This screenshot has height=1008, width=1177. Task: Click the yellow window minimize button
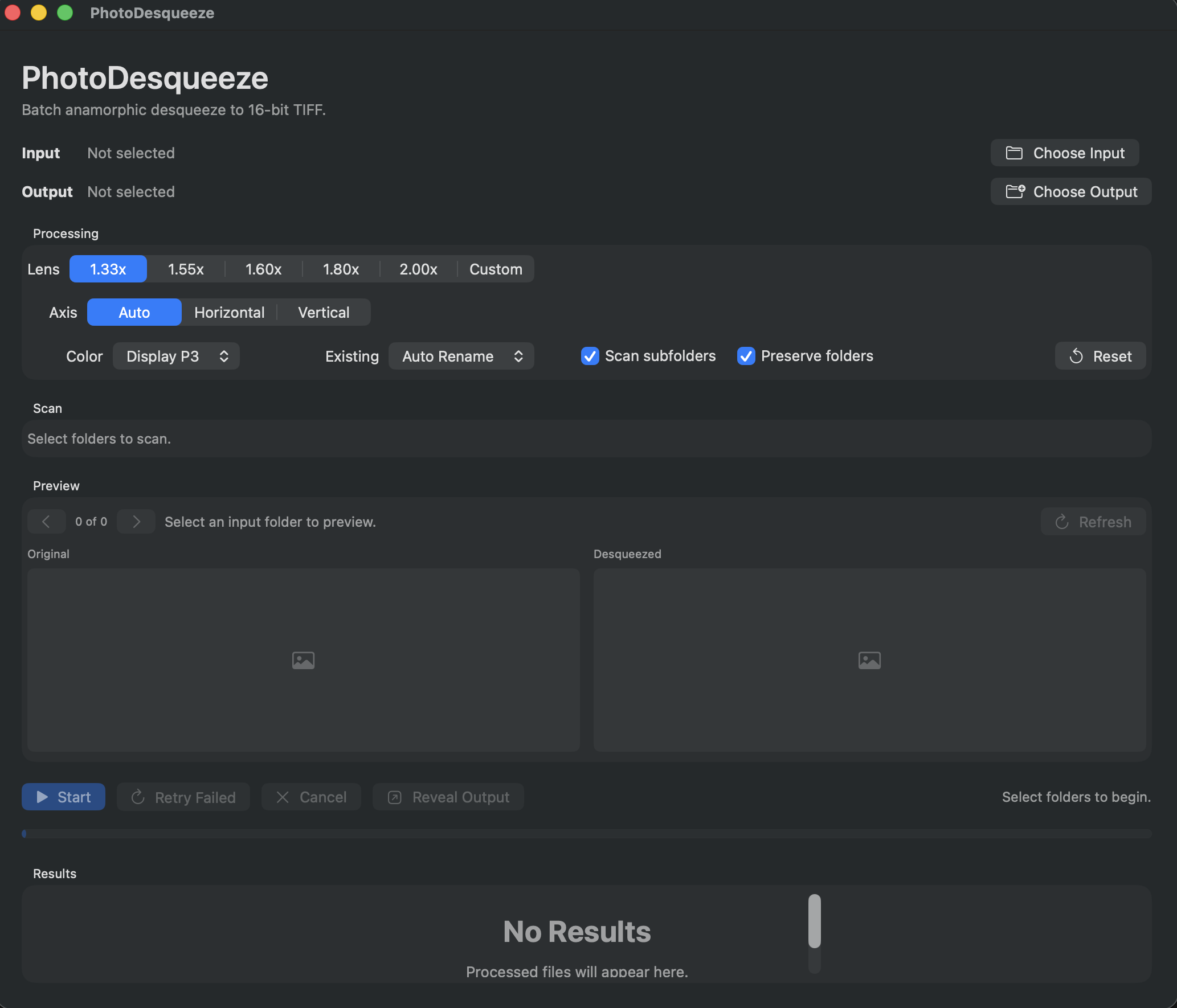39,13
